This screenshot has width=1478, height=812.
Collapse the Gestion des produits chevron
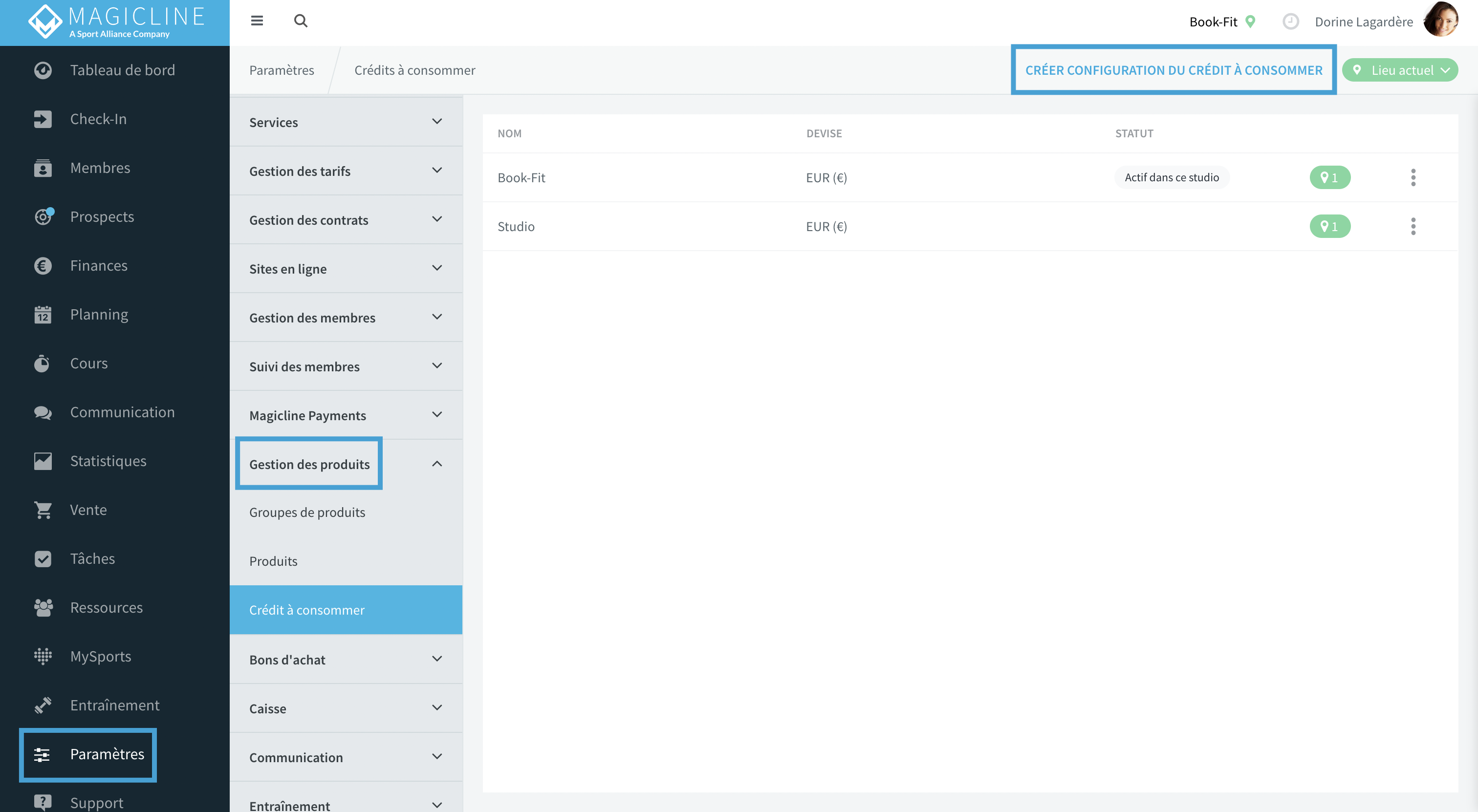pyautogui.click(x=436, y=463)
